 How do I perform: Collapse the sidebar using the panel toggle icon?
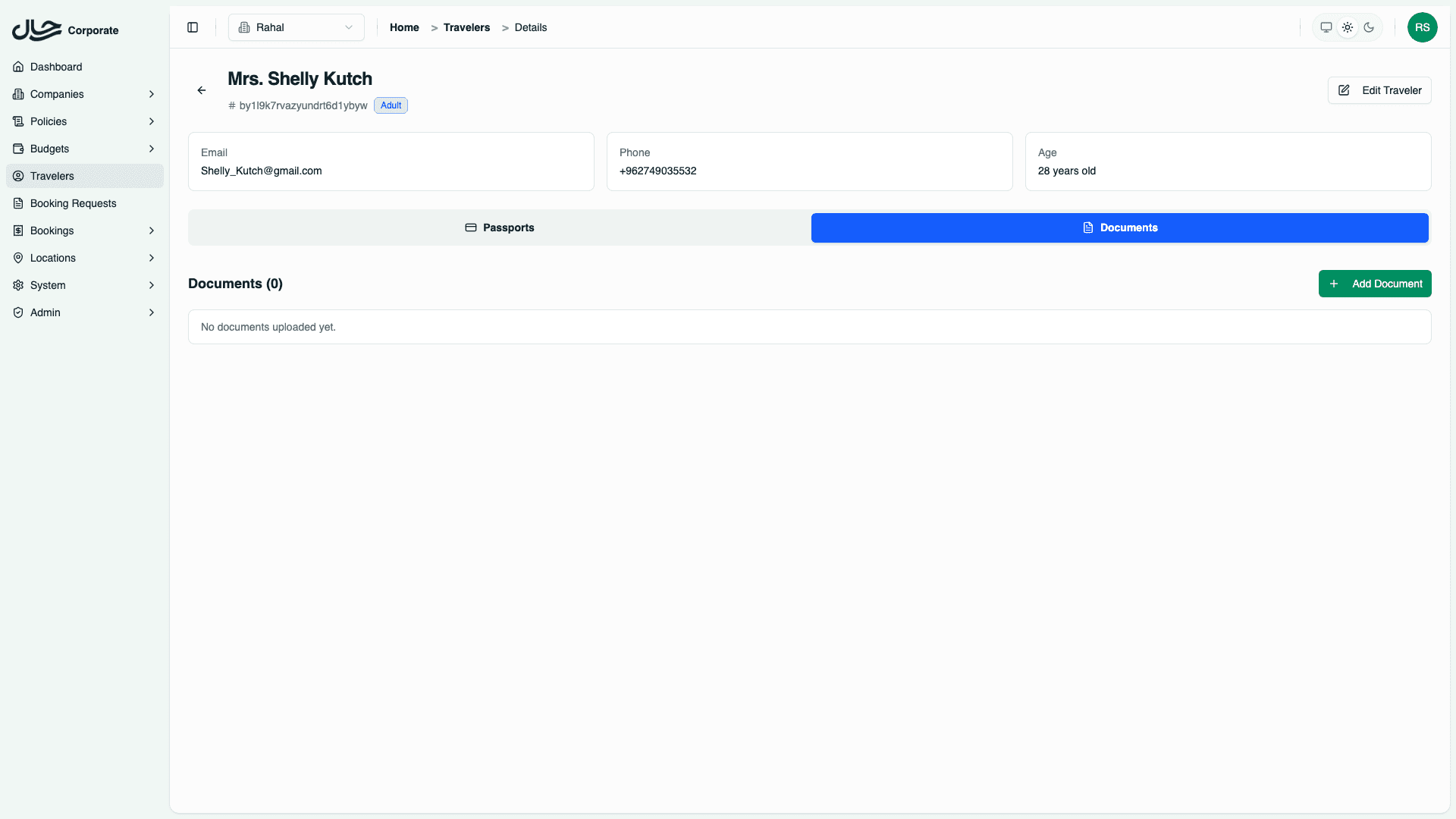click(192, 27)
